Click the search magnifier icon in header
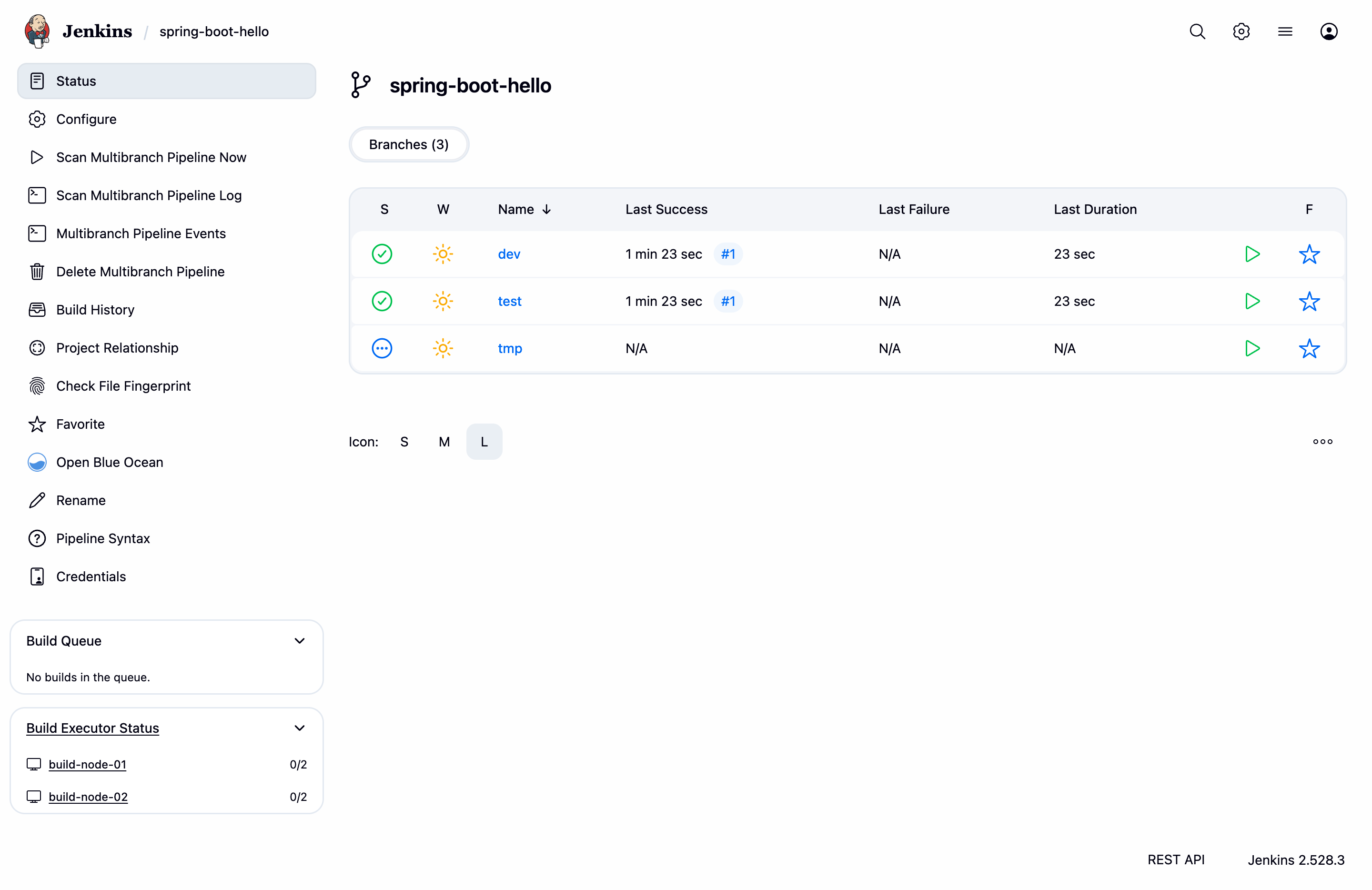Viewport: 1372px width, 890px height. tap(1197, 31)
